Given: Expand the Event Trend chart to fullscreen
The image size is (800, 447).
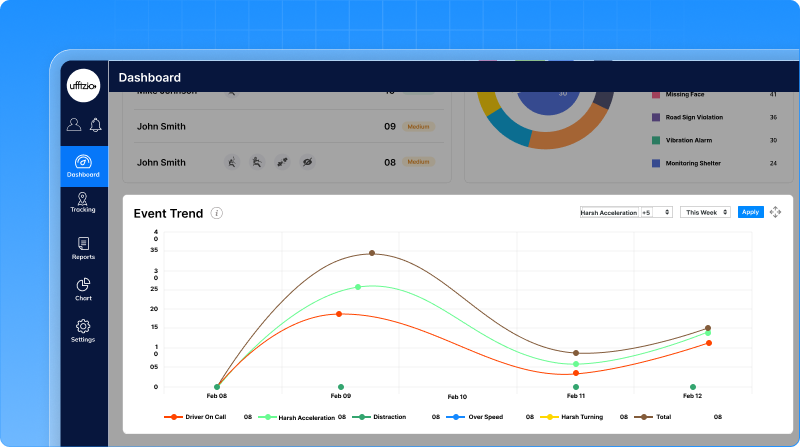Looking at the screenshot, I should point(775,212).
